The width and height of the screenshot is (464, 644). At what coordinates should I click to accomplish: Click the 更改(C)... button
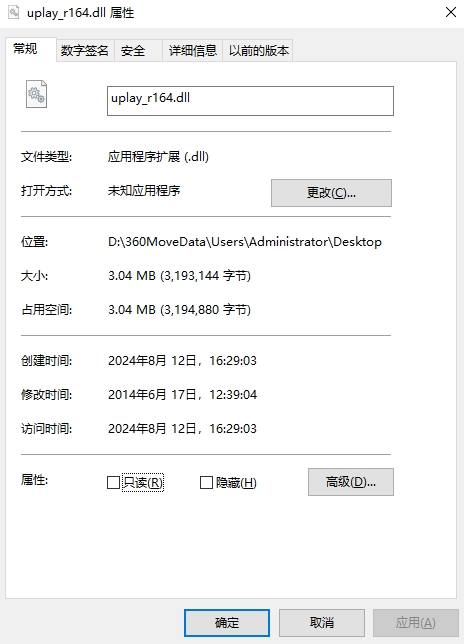331,193
